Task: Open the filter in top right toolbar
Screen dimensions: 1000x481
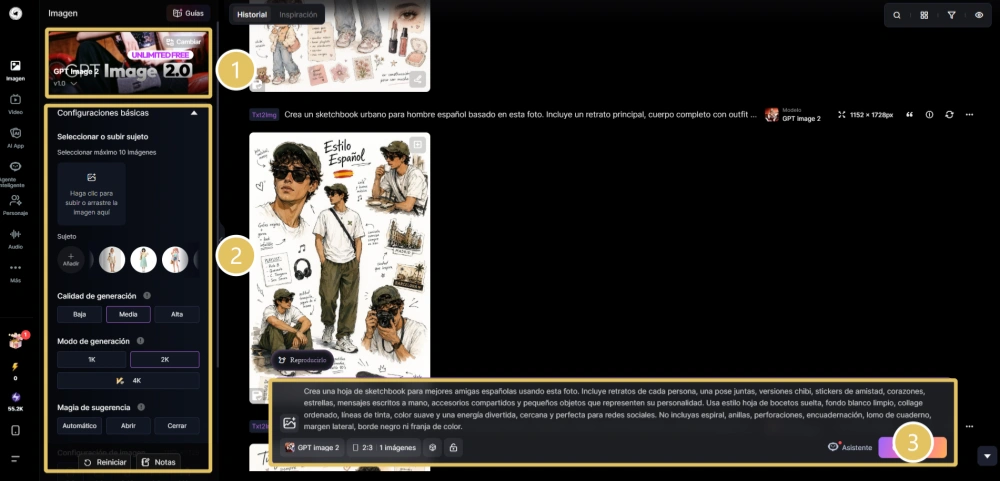Action: [x=952, y=15]
